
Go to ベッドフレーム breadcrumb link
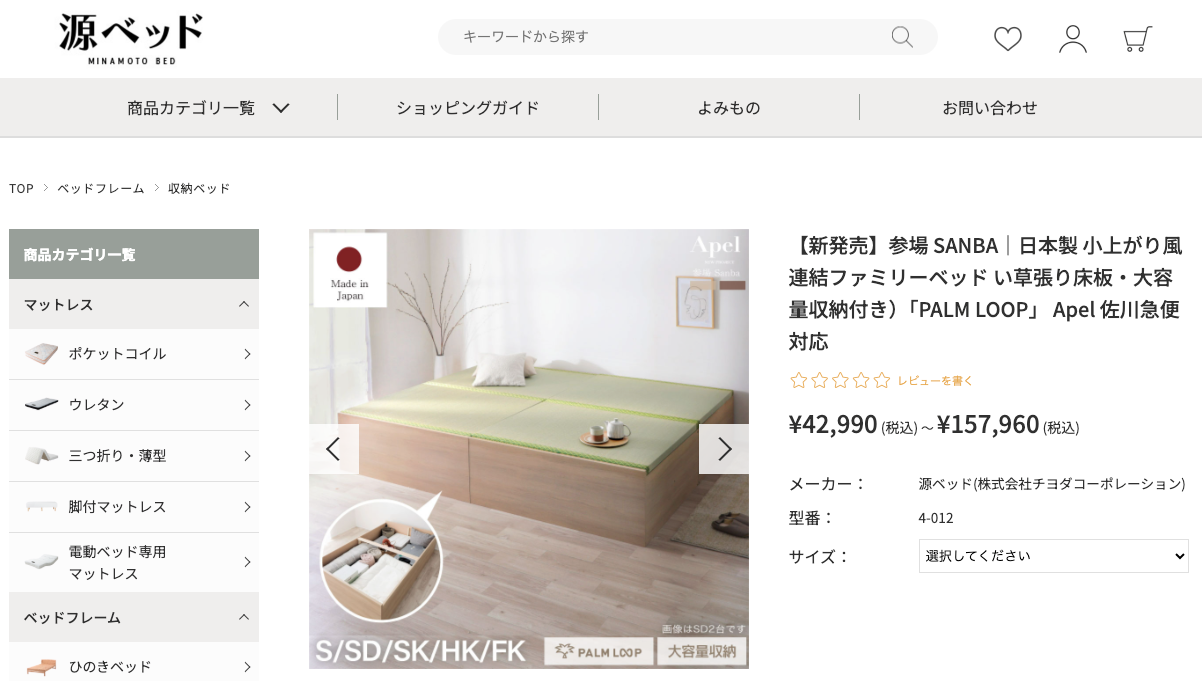tap(101, 188)
